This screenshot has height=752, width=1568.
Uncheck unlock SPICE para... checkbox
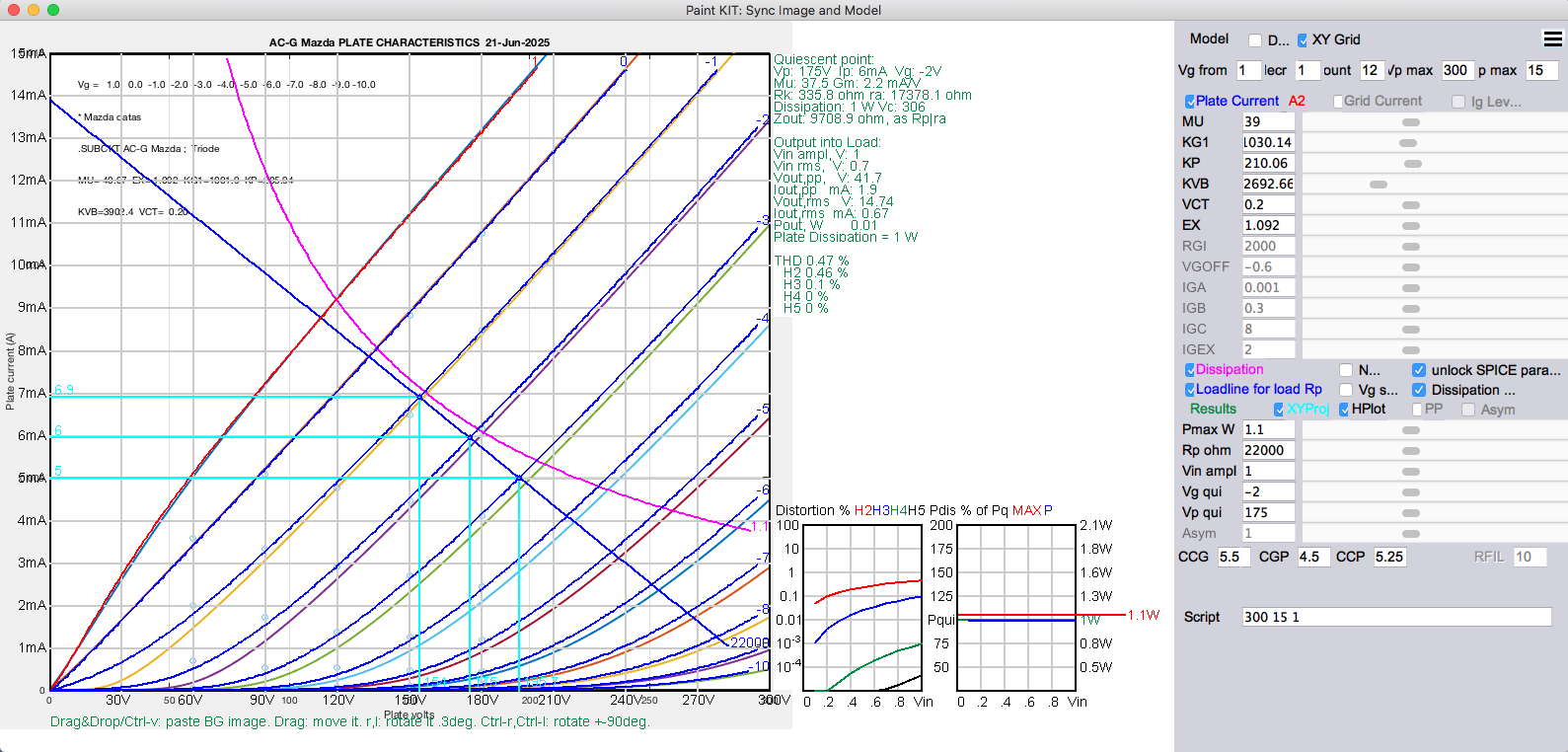(1419, 370)
